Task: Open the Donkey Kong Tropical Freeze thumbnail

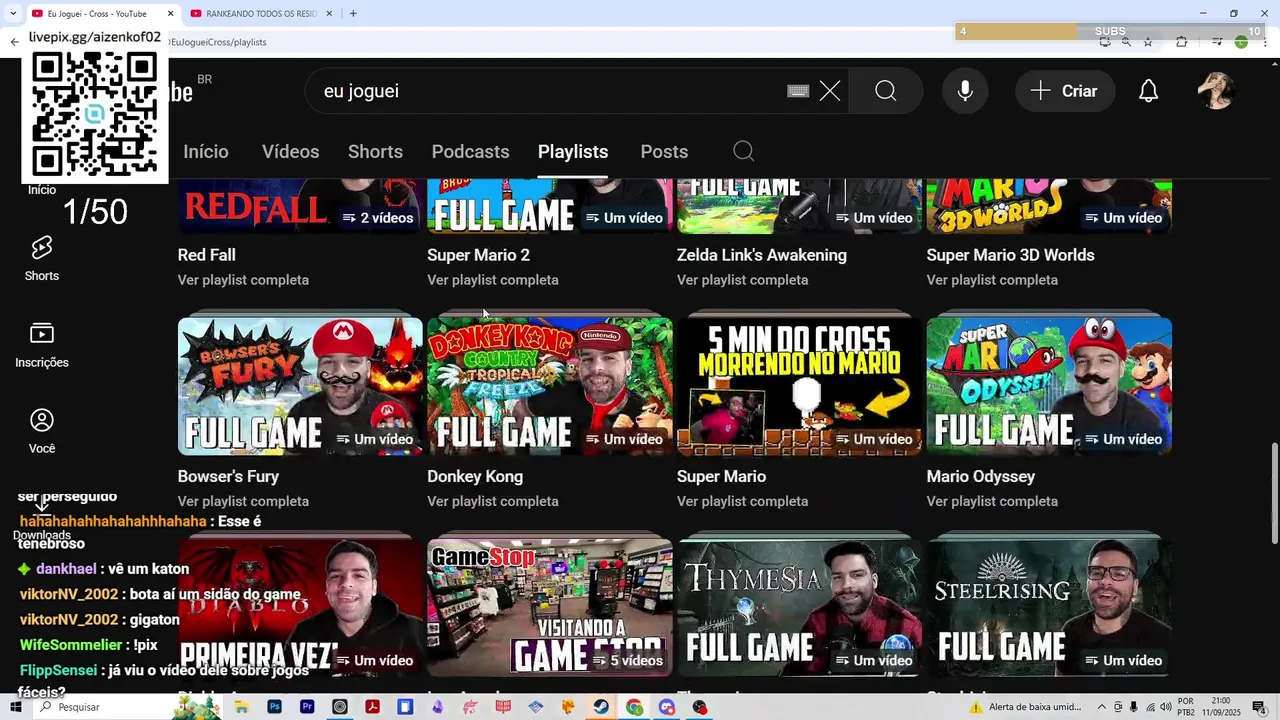Action: point(550,386)
